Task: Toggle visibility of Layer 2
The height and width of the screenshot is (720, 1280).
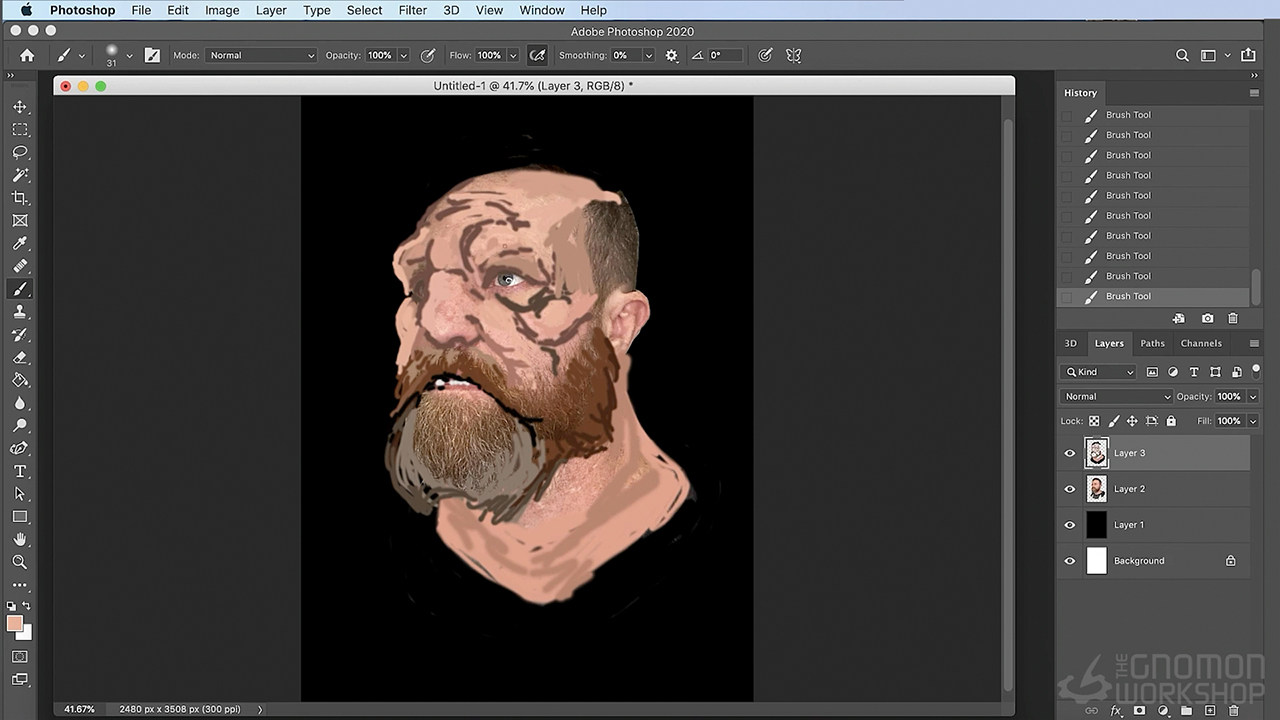Action: coord(1069,489)
